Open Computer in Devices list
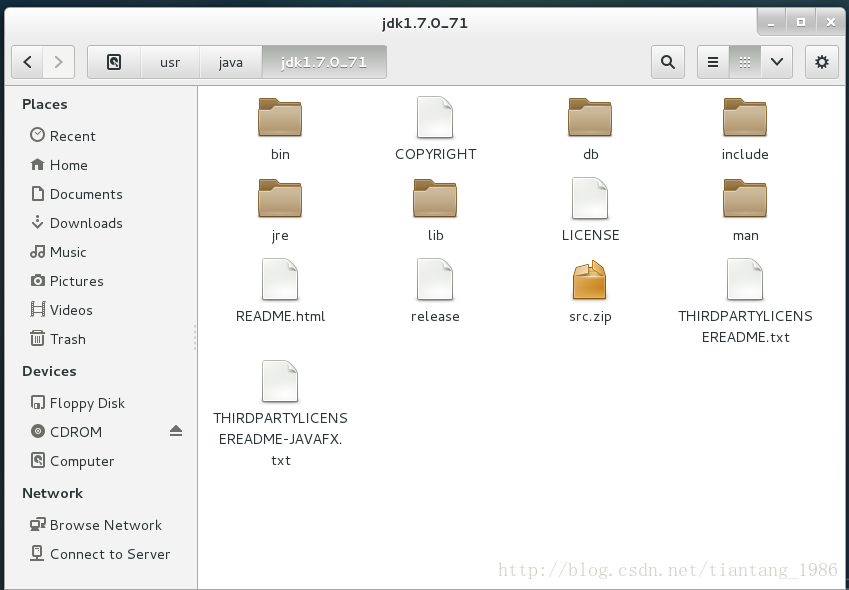The image size is (849, 590). coord(72,461)
